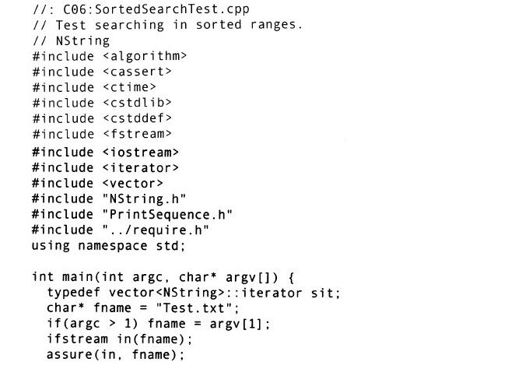Click the #include <fstream> line
The height and width of the screenshot is (369, 515).
click(102, 134)
